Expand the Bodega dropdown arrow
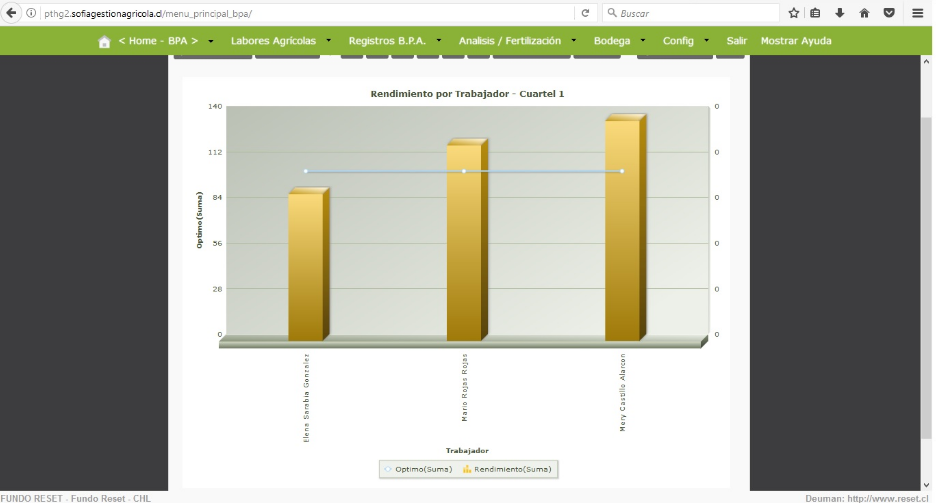Screen dimensions: 936x503 tap(643, 41)
